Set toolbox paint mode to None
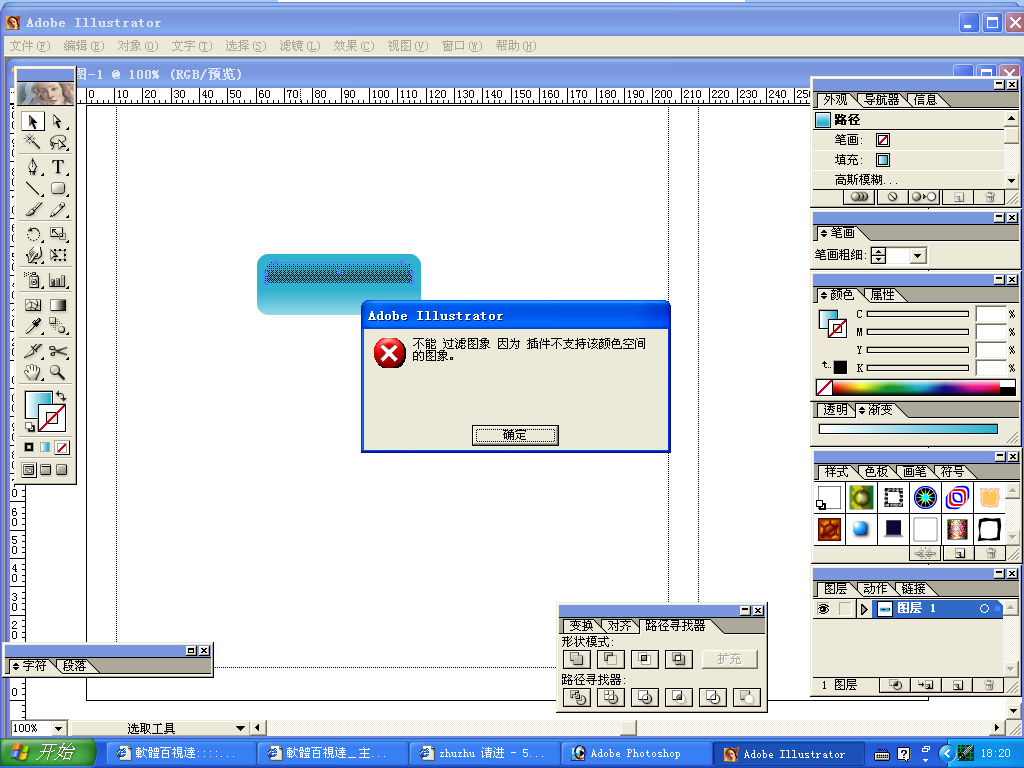 pyautogui.click(x=62, y=447)
